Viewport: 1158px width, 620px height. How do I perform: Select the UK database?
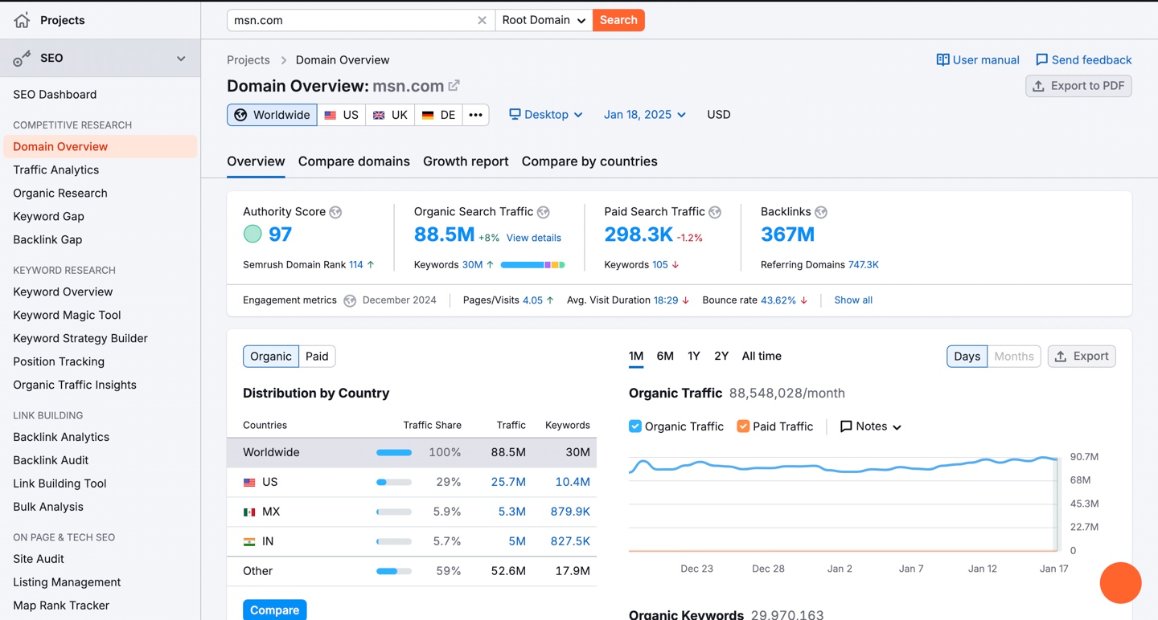390,114
